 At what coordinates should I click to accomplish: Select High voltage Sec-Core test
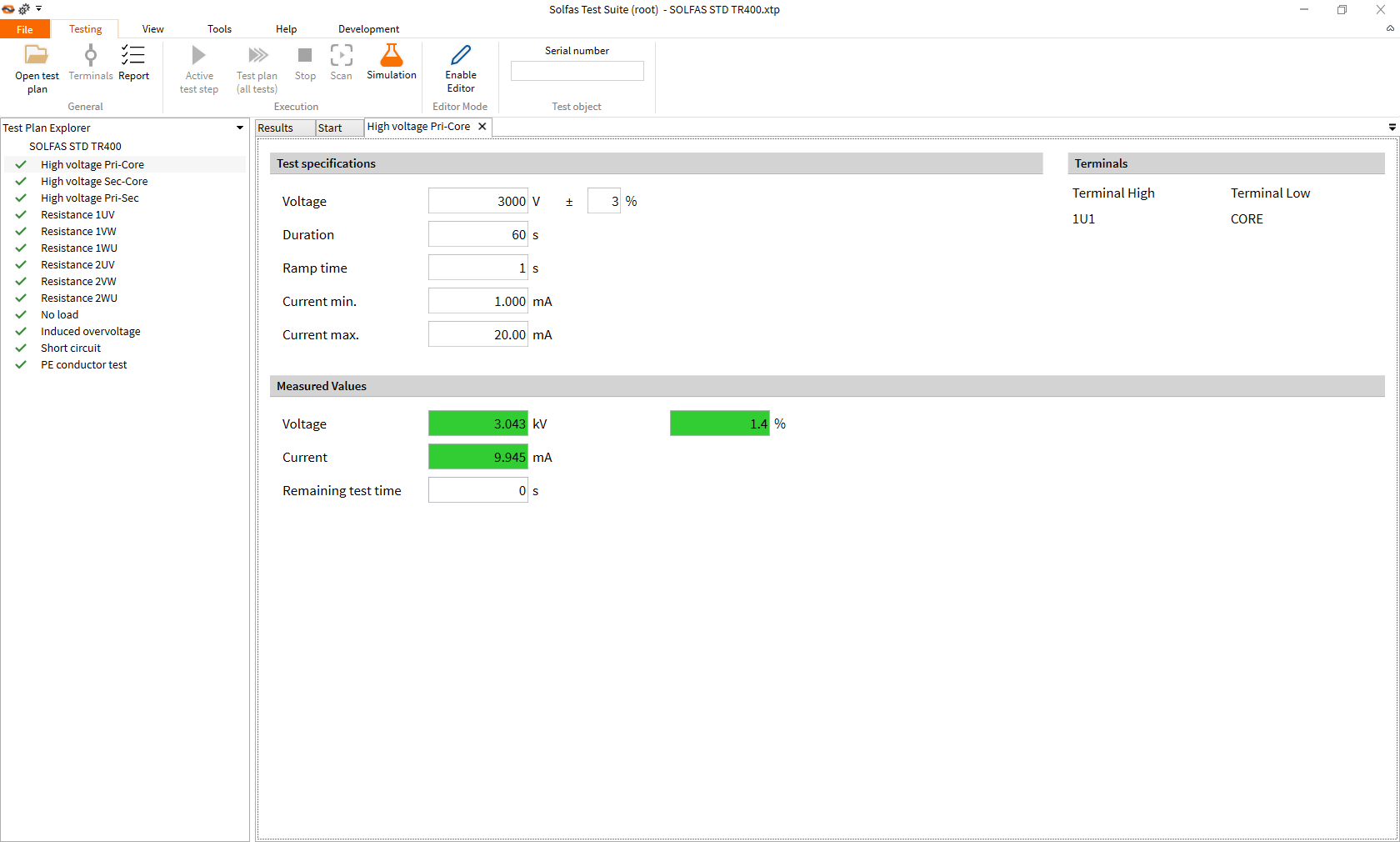[94, 182]
